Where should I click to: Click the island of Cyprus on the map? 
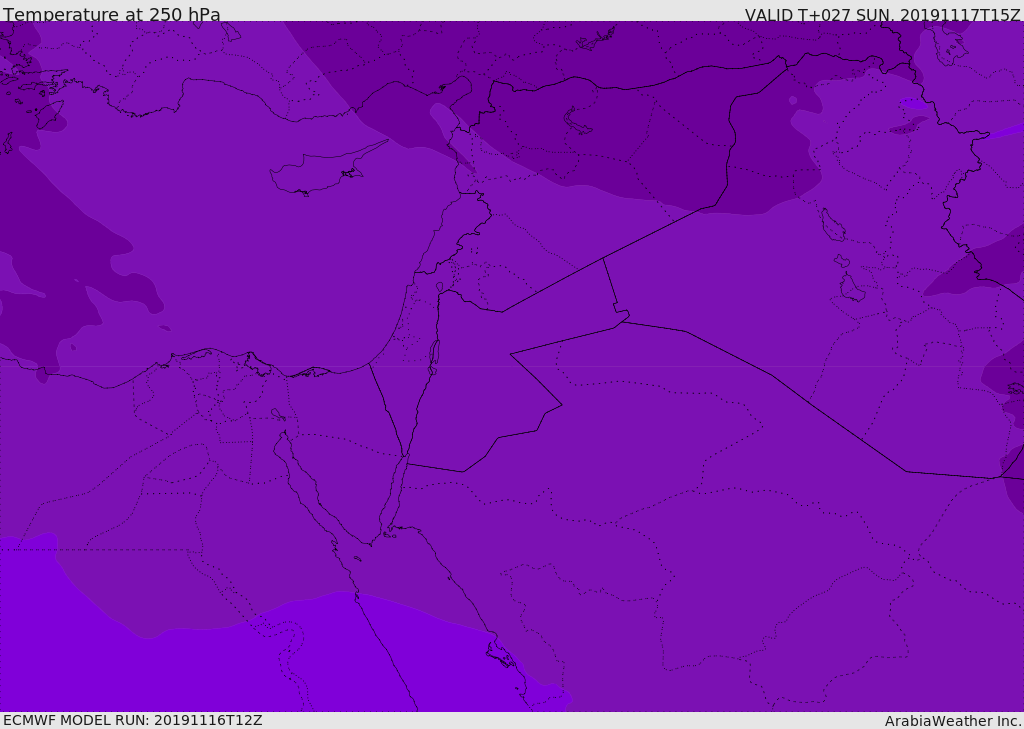pos(327,169)
